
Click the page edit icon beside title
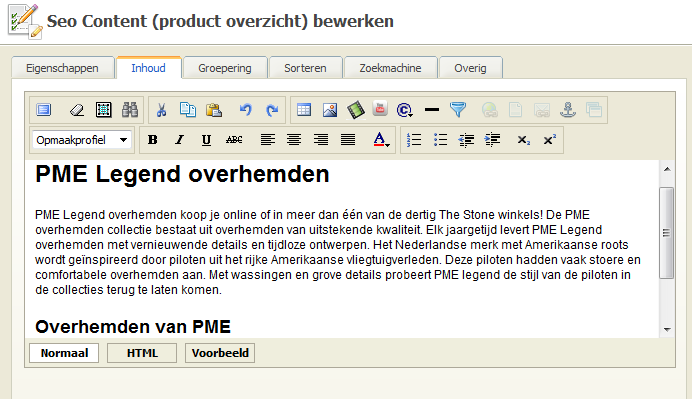pyautogui.click(x=25, y=22)
